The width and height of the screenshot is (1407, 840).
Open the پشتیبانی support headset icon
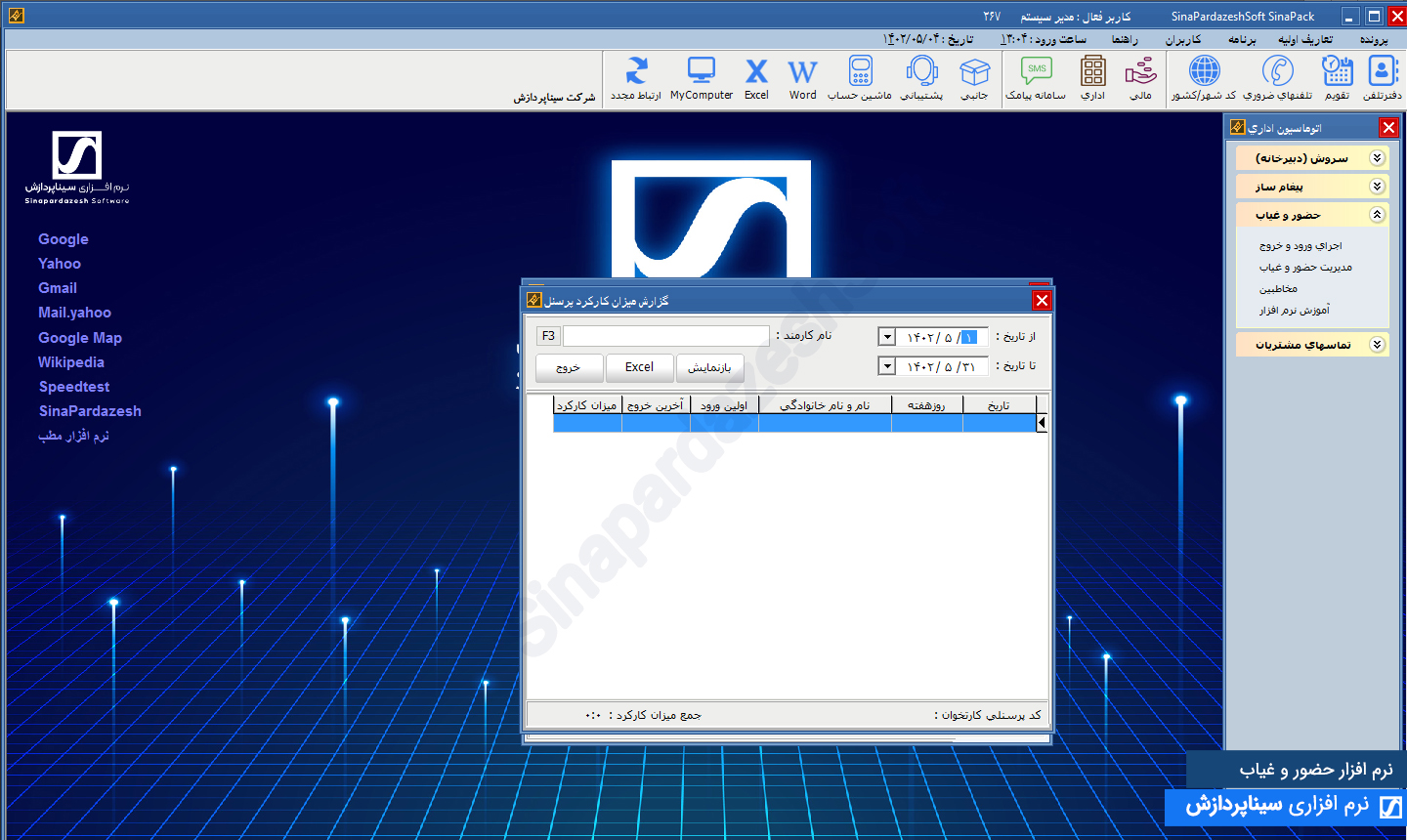tap(921, 78)
